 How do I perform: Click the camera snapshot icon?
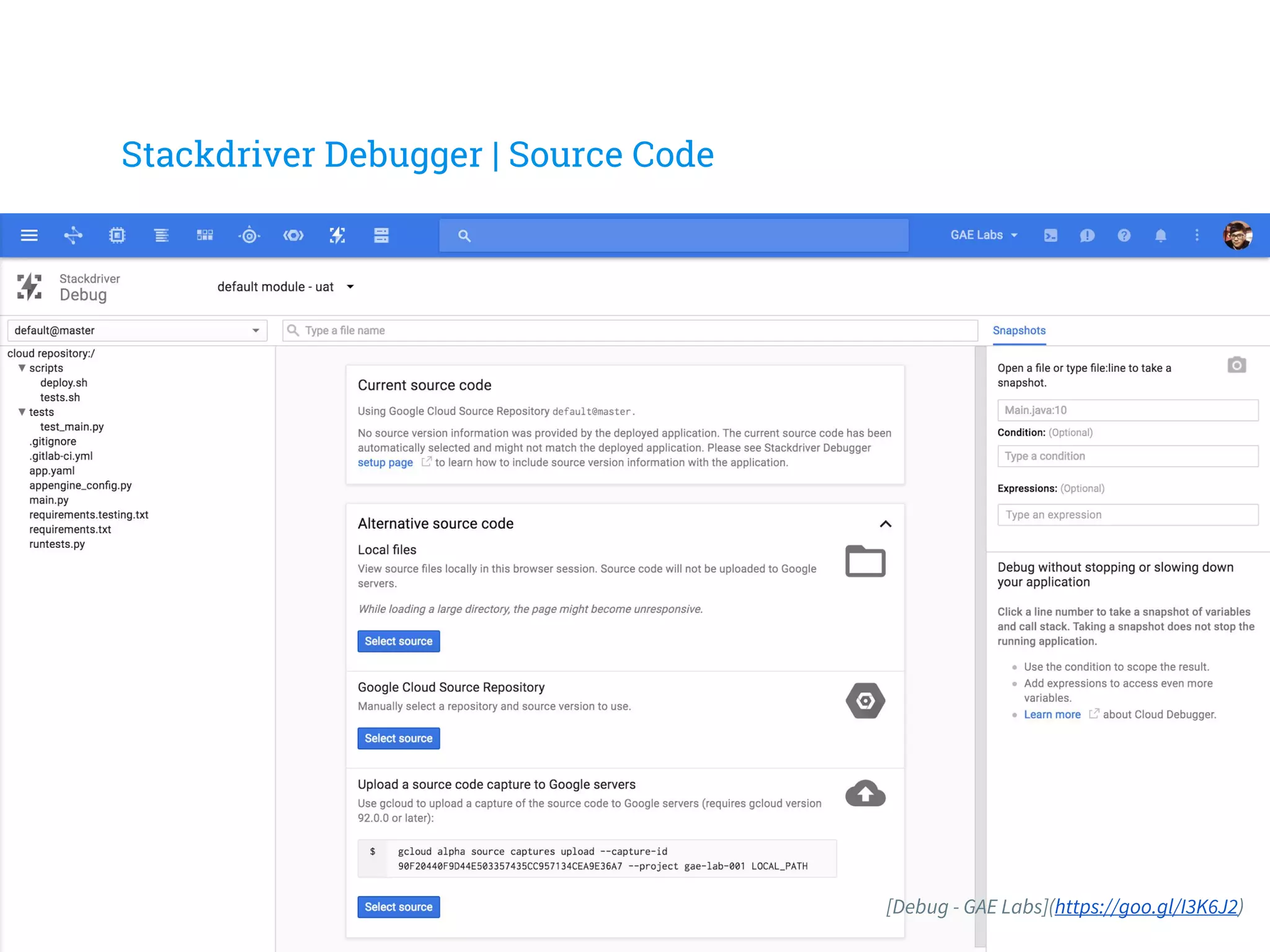[1237, 365]
